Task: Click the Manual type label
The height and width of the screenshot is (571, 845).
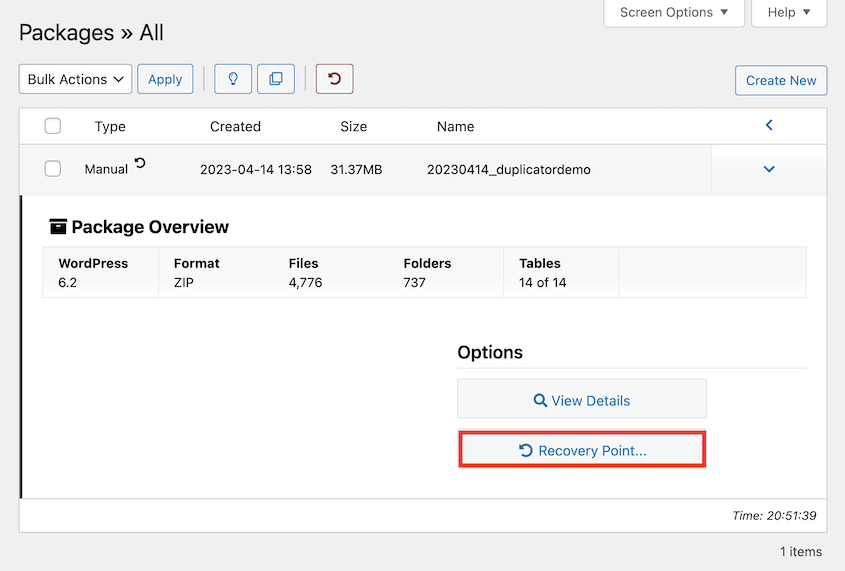Action: [x=106, y=169]
